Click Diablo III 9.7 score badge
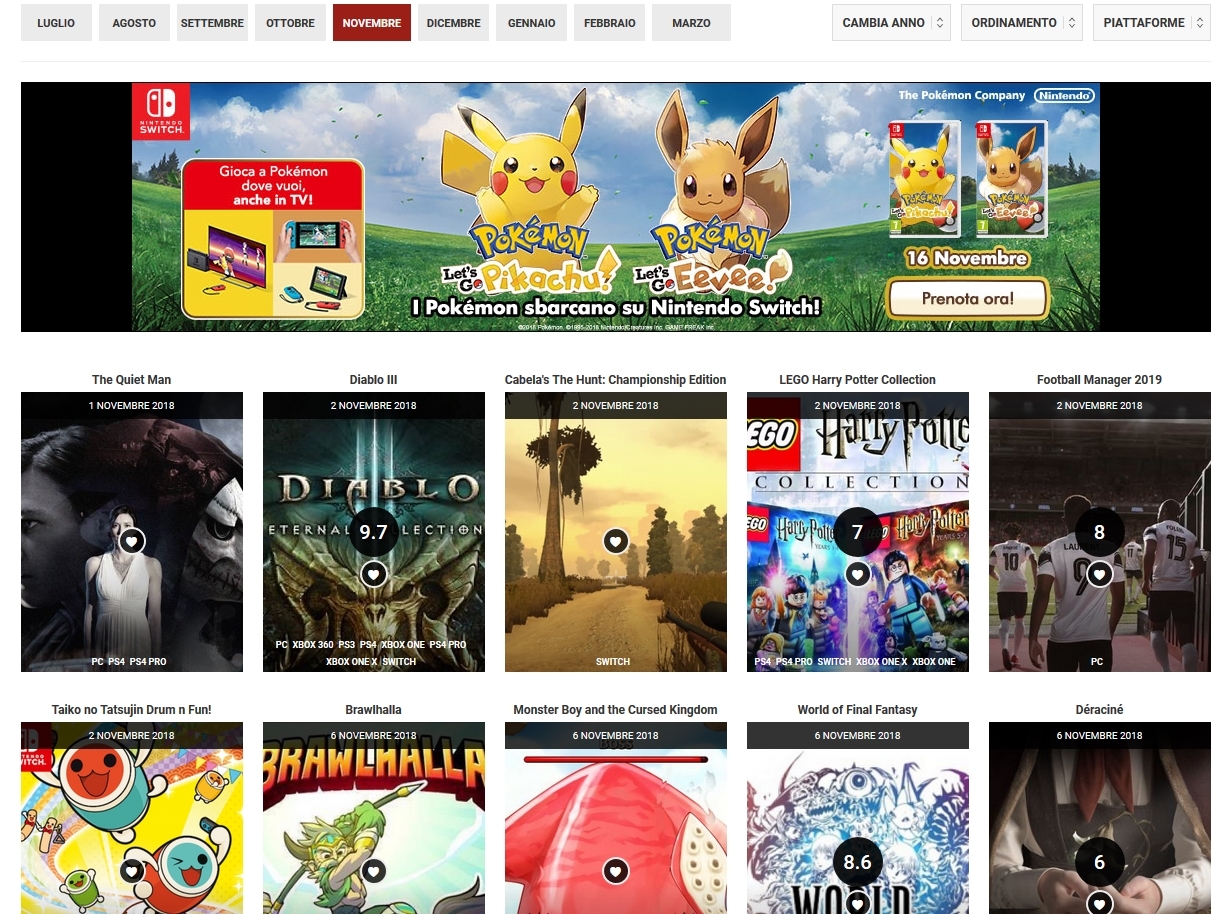The height and width of the screenshot is (914, 1225). click(374, 532)
